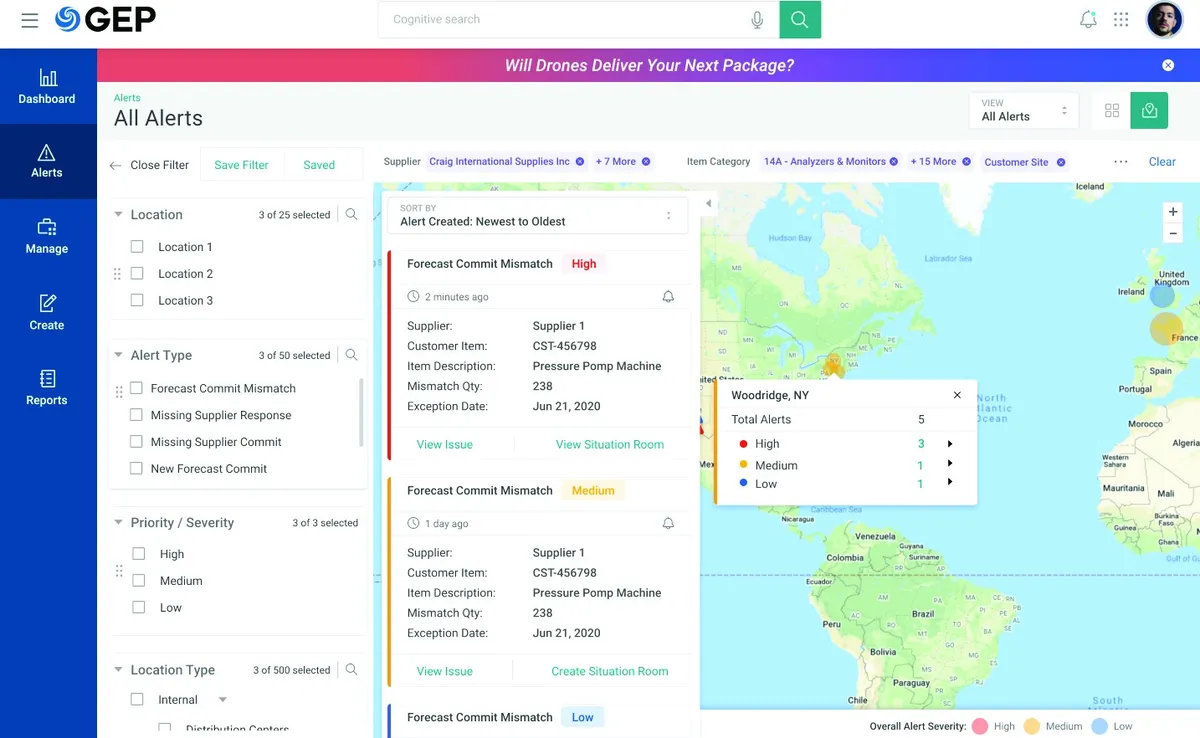Dismiss the drones banner
Screen dimensions: 1200x738
[x=1168, y=65]
